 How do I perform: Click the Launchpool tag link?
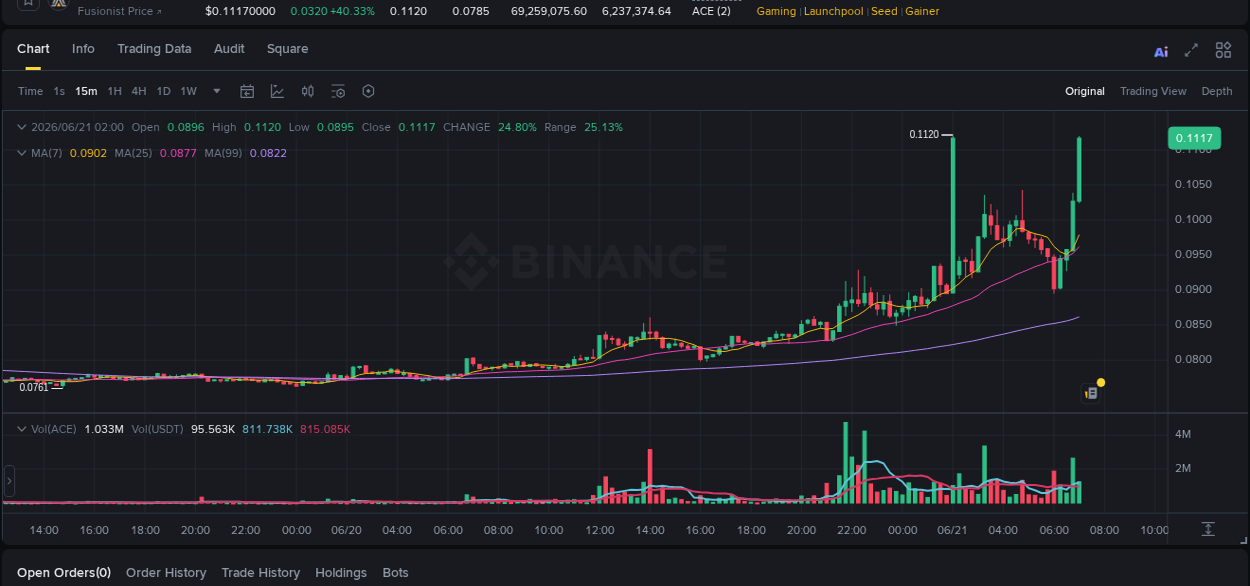[835, 11]
